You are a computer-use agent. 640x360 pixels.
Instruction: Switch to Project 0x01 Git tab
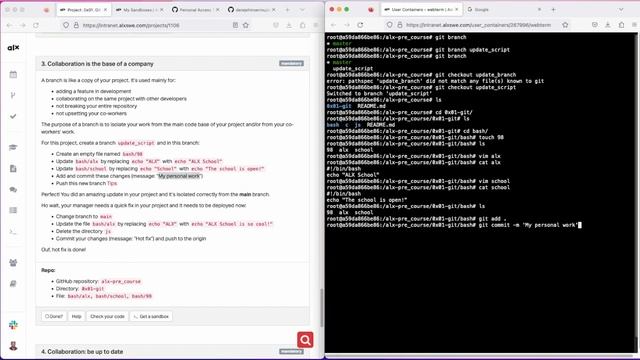83,9
